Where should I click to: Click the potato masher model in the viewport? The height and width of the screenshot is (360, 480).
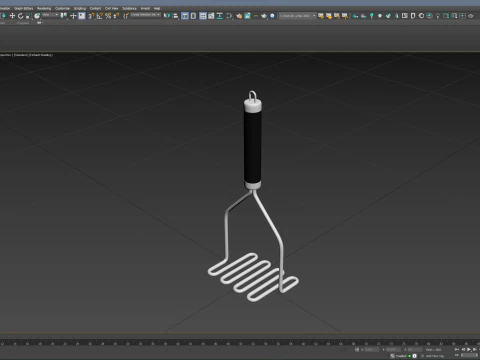(x=252, y=147)
